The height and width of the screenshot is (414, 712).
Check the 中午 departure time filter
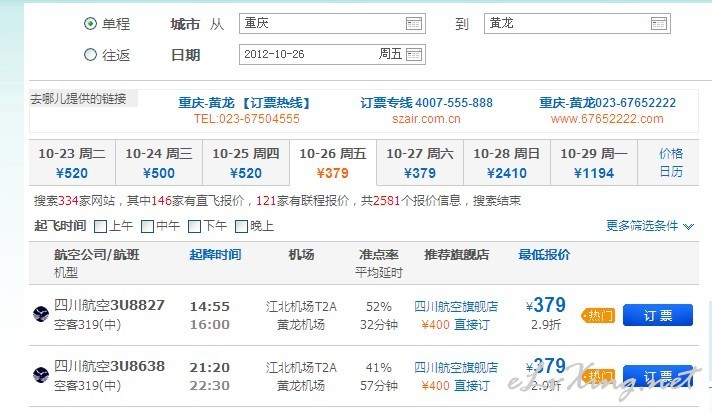[148, 226]
